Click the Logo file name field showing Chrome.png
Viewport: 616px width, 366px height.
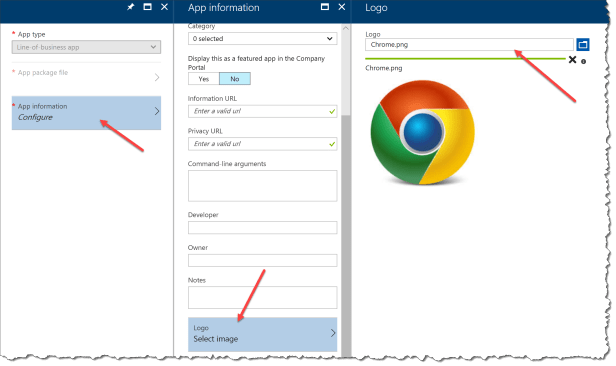pos(469,44)
